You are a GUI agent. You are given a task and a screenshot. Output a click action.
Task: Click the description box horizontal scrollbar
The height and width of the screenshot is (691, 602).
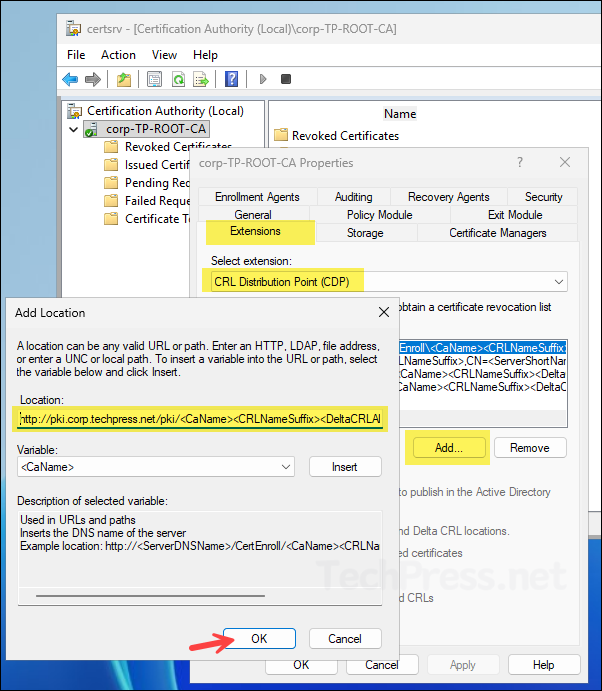[x=151, y=596]
